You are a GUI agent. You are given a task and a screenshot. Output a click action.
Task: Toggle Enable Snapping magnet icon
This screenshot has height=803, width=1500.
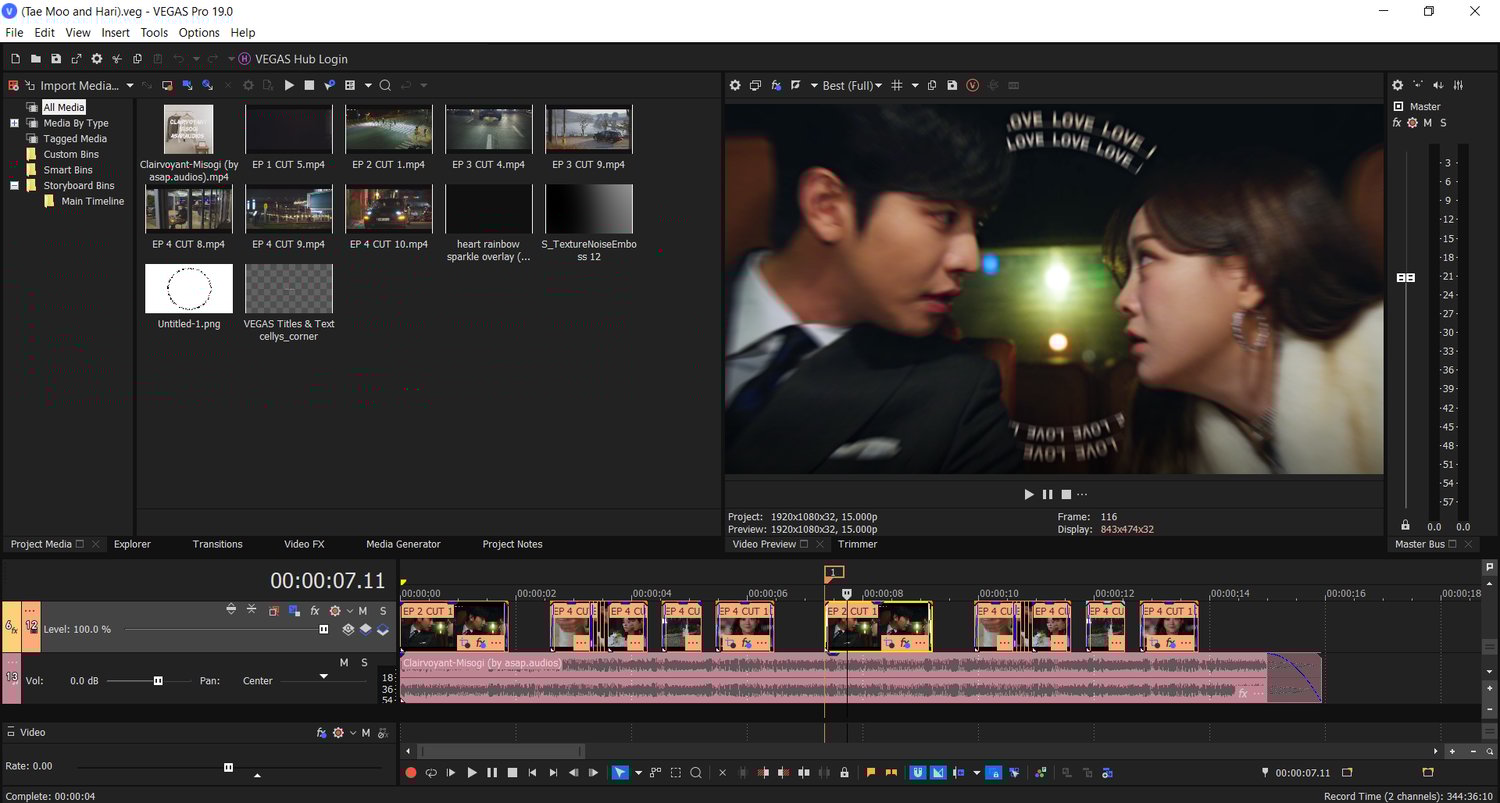click(x=917, y=772)
